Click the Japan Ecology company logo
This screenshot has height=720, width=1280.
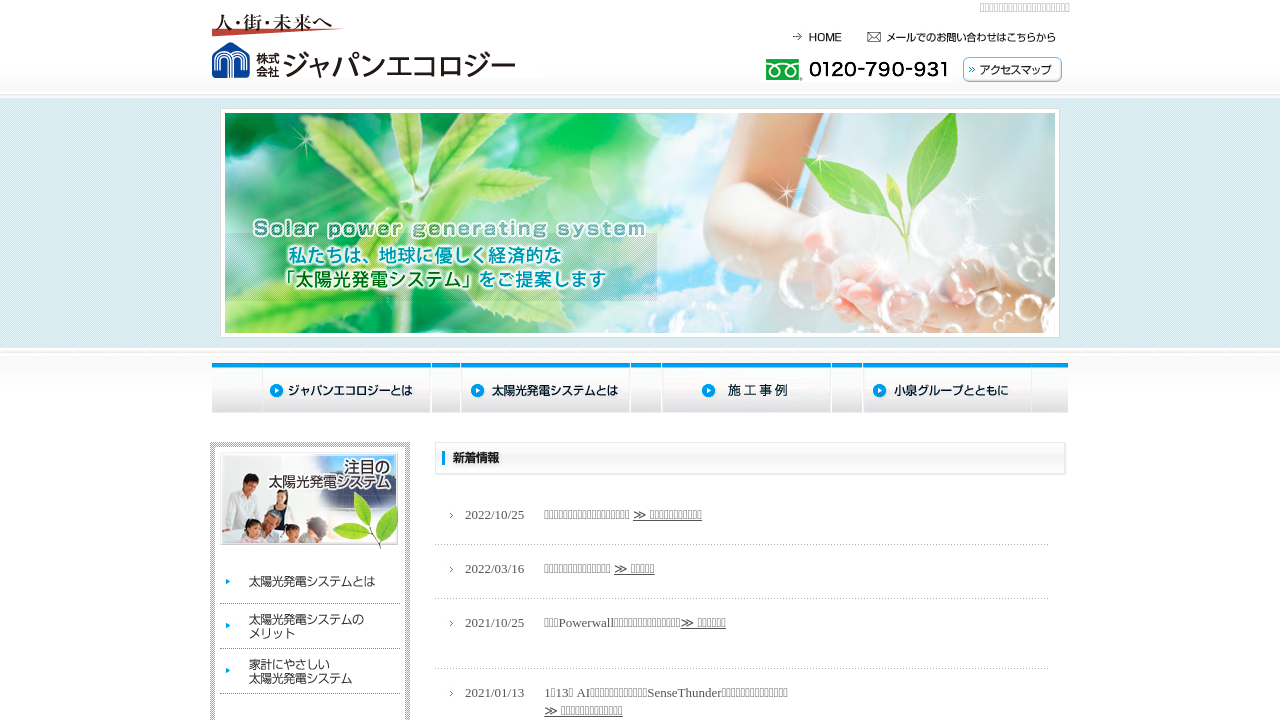pos(364,60)
